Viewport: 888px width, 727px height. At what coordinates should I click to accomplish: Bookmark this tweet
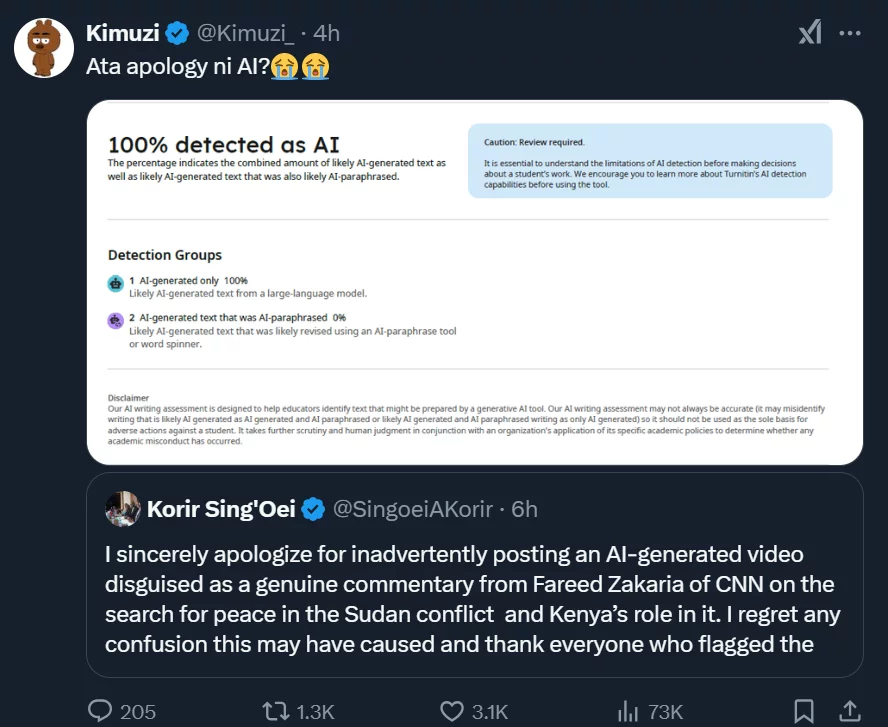(803, 711)
